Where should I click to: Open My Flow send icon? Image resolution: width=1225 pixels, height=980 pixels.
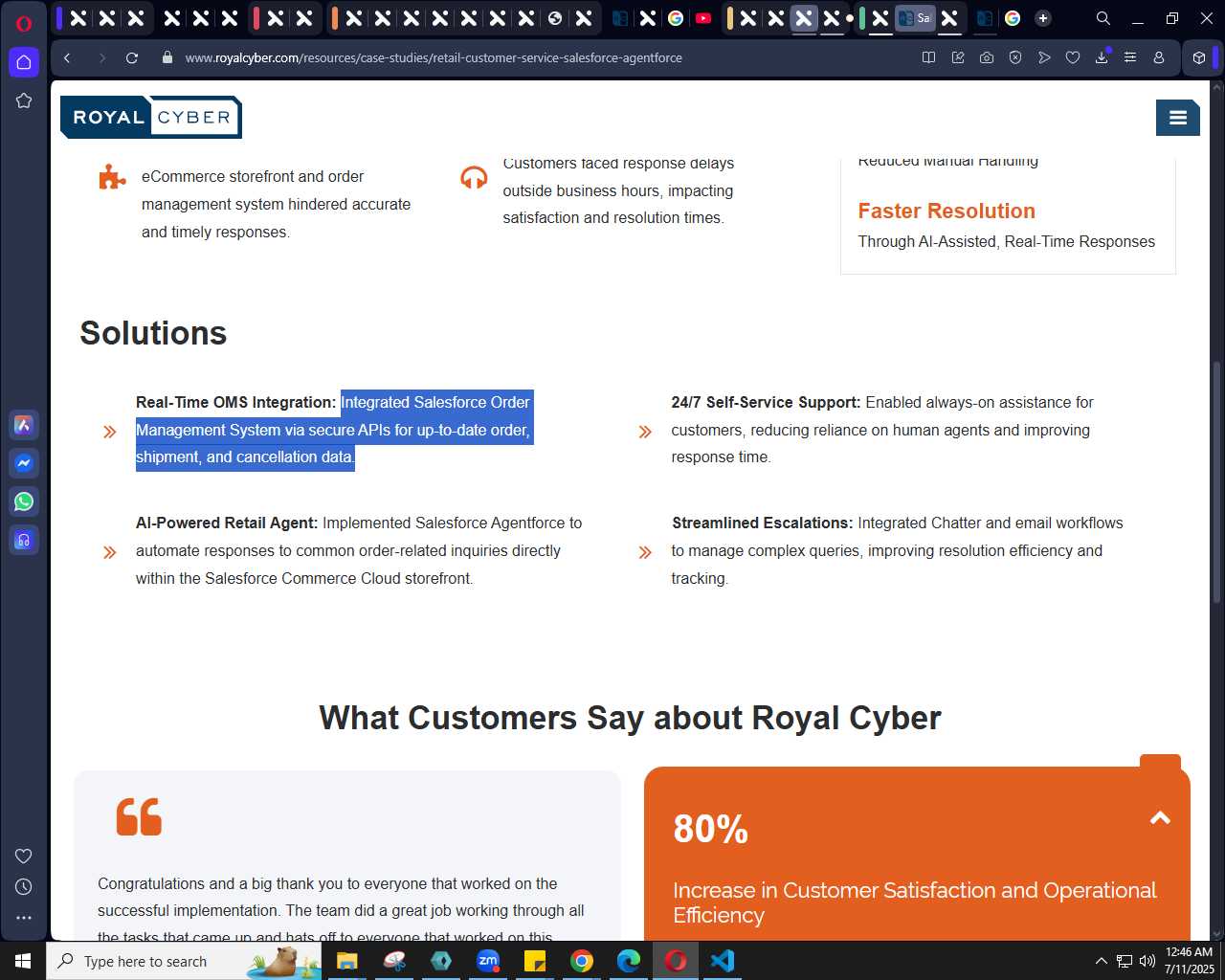tap(1044, 57)
